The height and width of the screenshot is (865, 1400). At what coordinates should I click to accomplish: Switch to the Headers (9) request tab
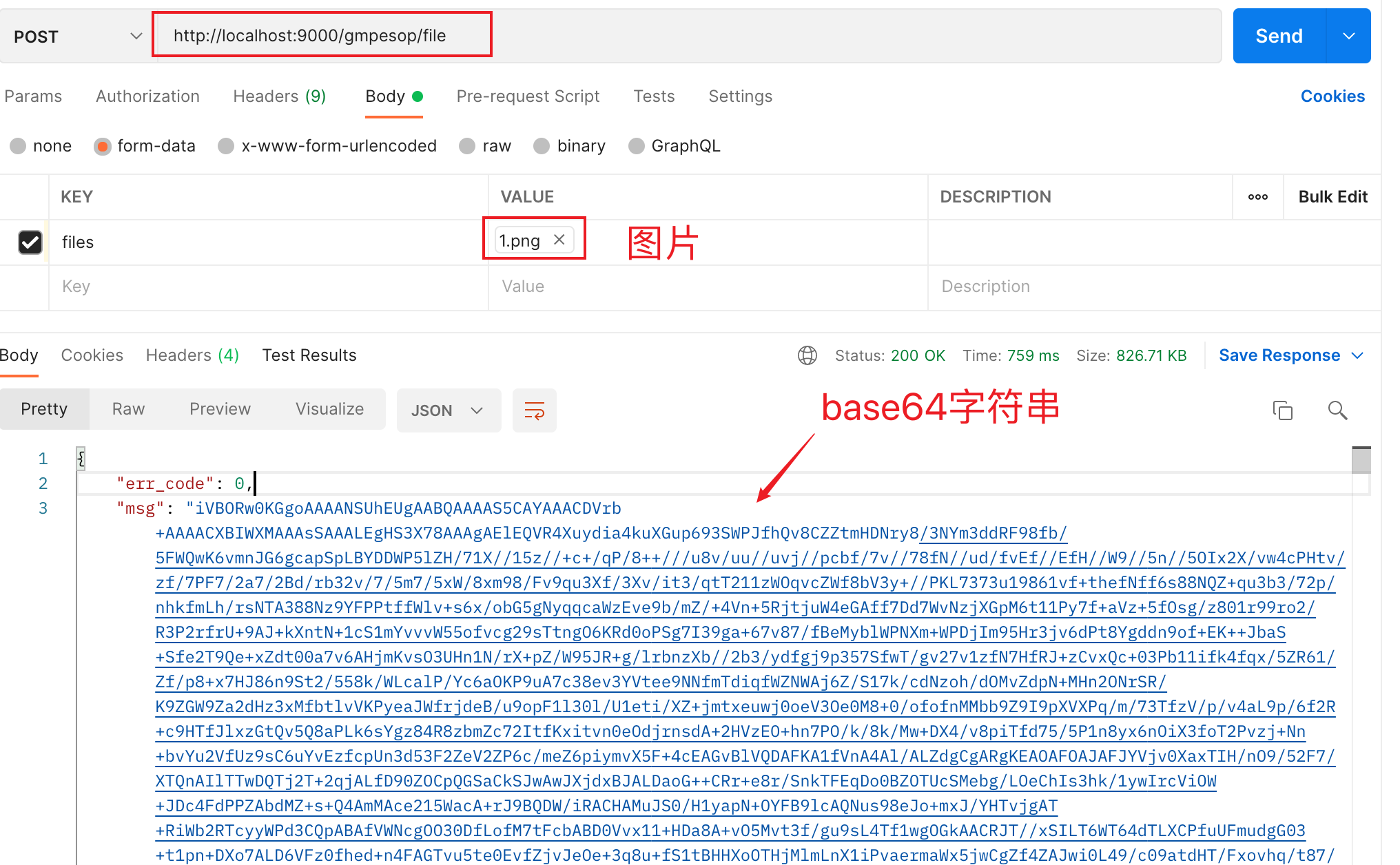point(279,96)
